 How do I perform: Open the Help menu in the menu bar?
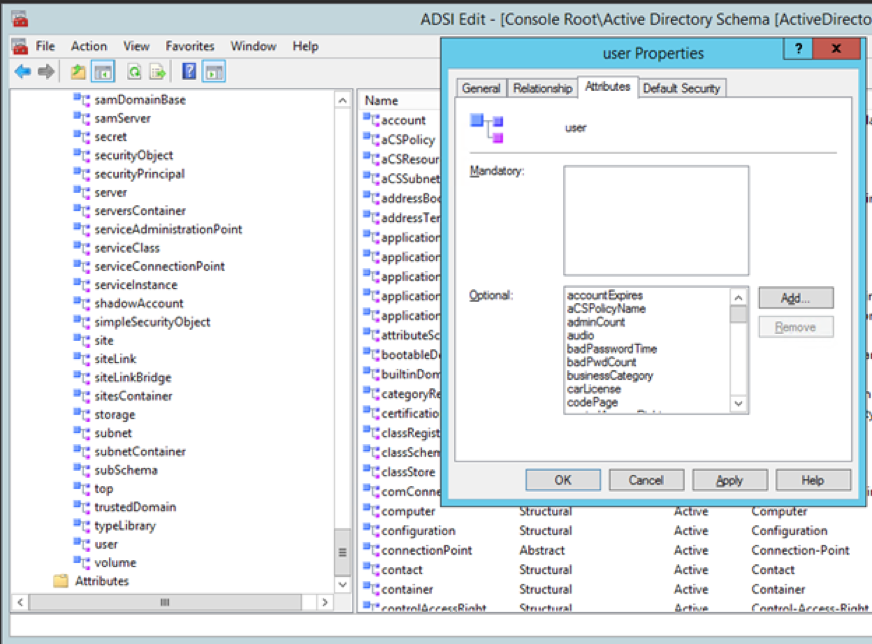pyautogui.click(x=305, y=46)
